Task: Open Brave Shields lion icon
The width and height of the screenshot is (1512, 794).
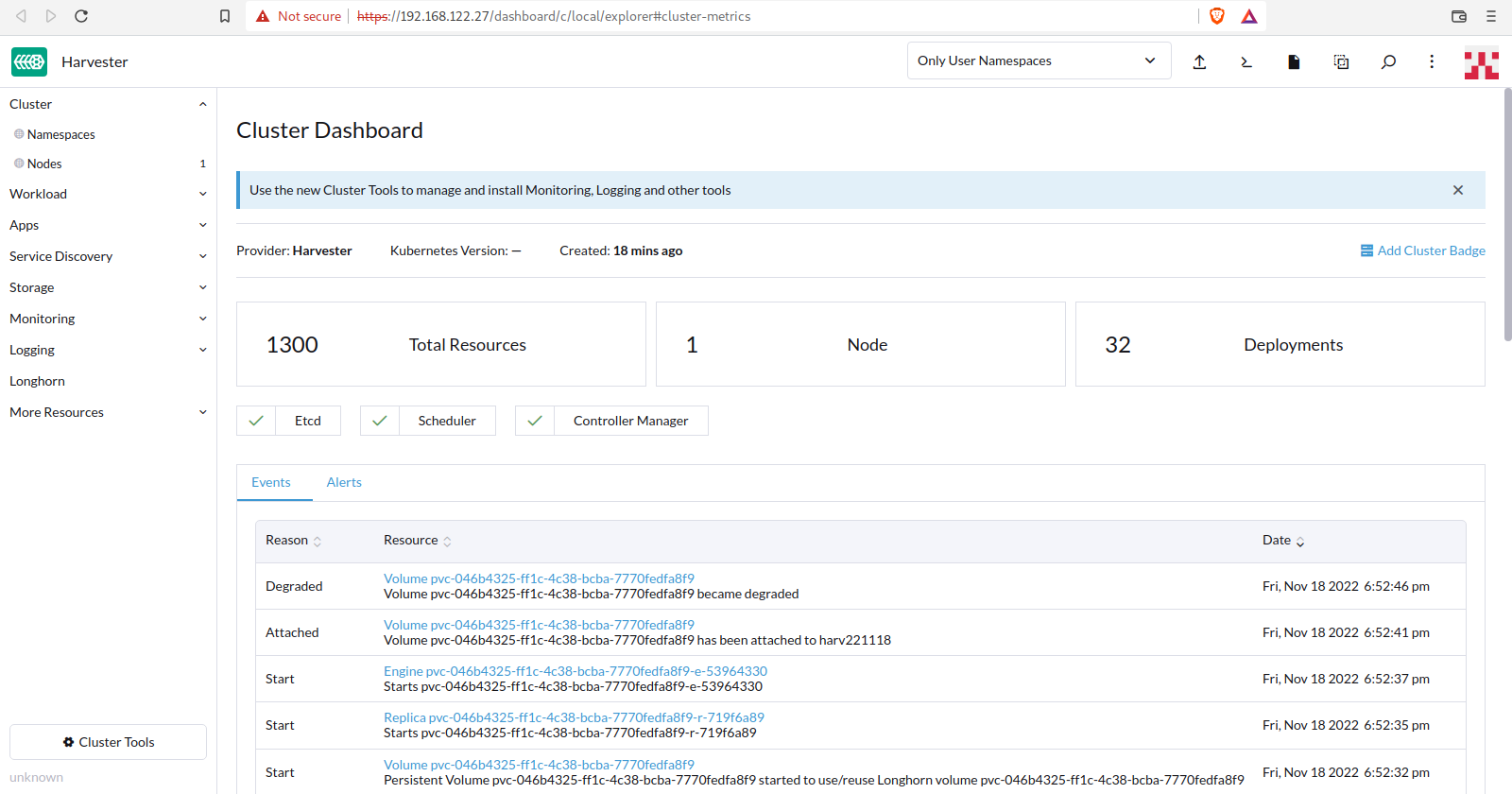Action: [1217, 16]
